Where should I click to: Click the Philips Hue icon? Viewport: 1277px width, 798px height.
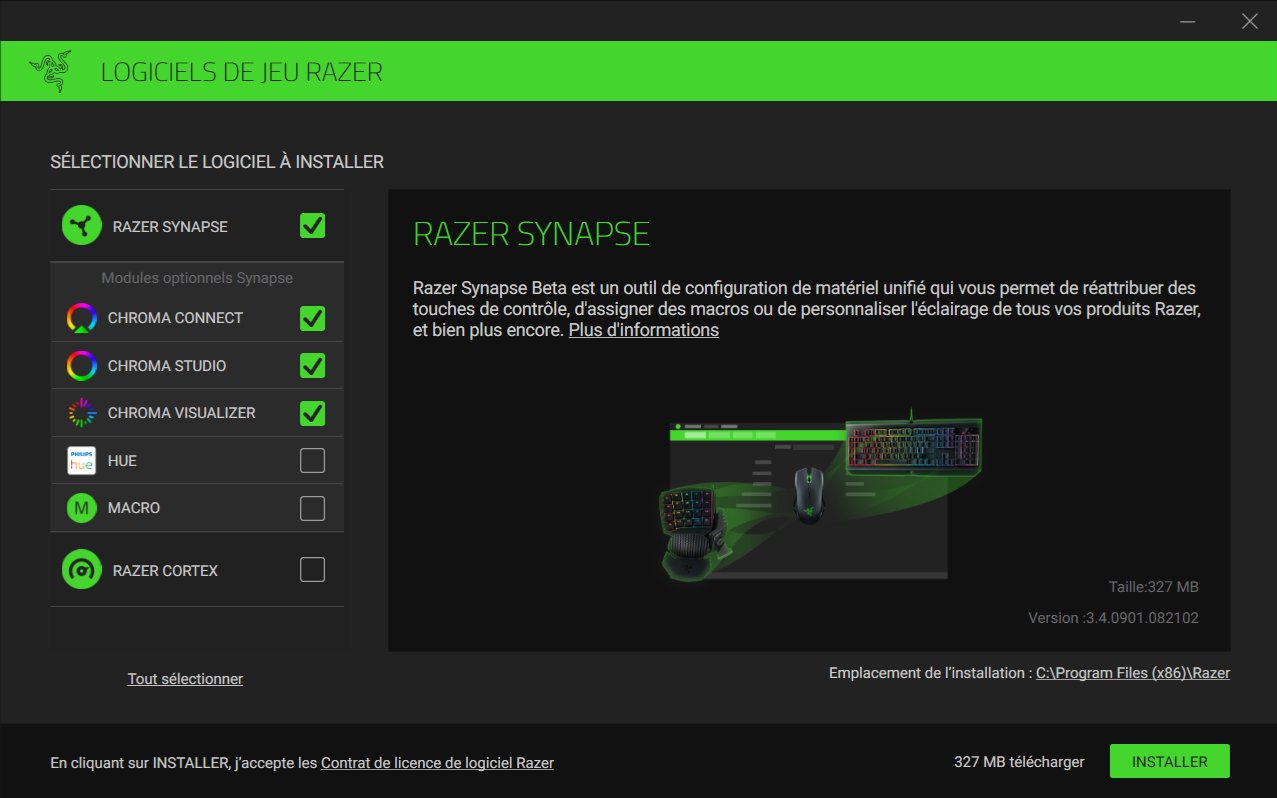(x=81, y=460)
